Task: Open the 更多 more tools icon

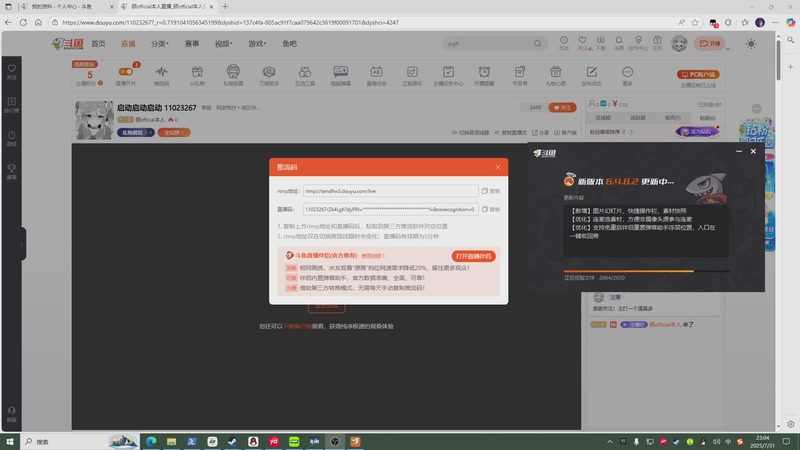Action: 627,75
